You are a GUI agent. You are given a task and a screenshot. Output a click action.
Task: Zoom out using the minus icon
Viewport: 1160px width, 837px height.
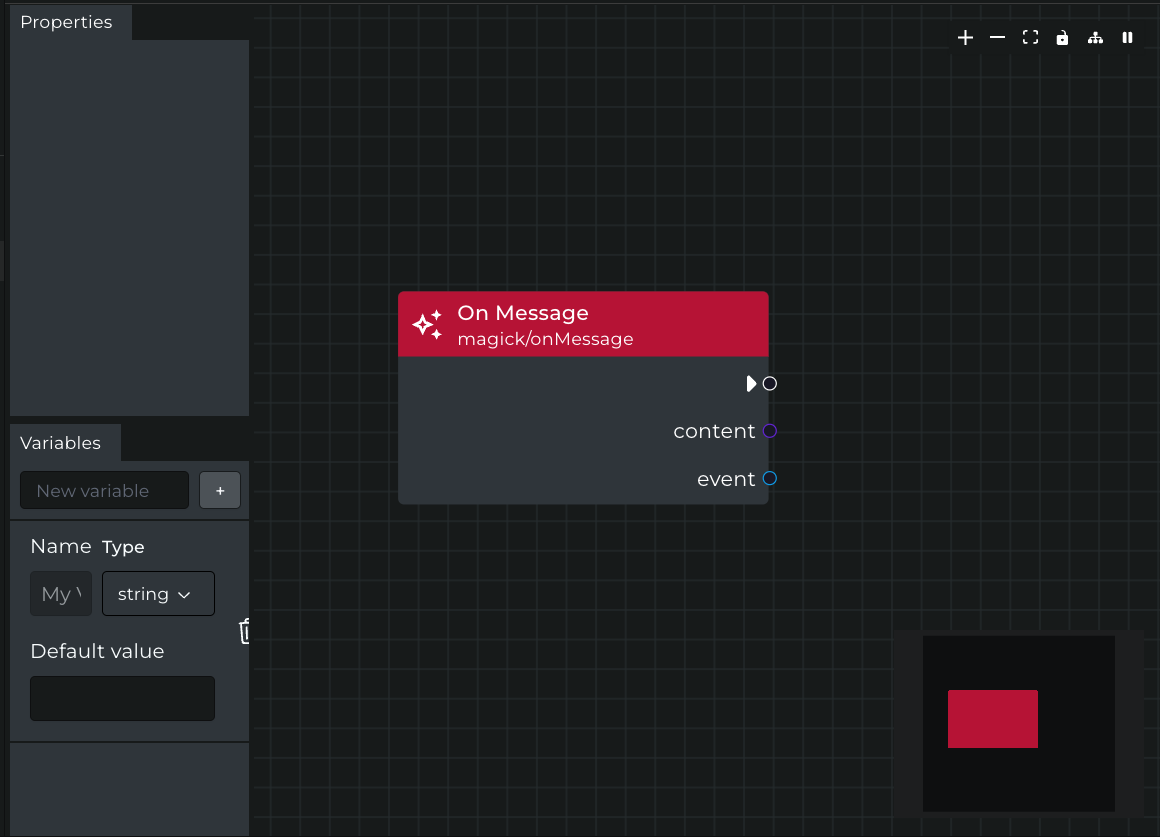point(997,37)
